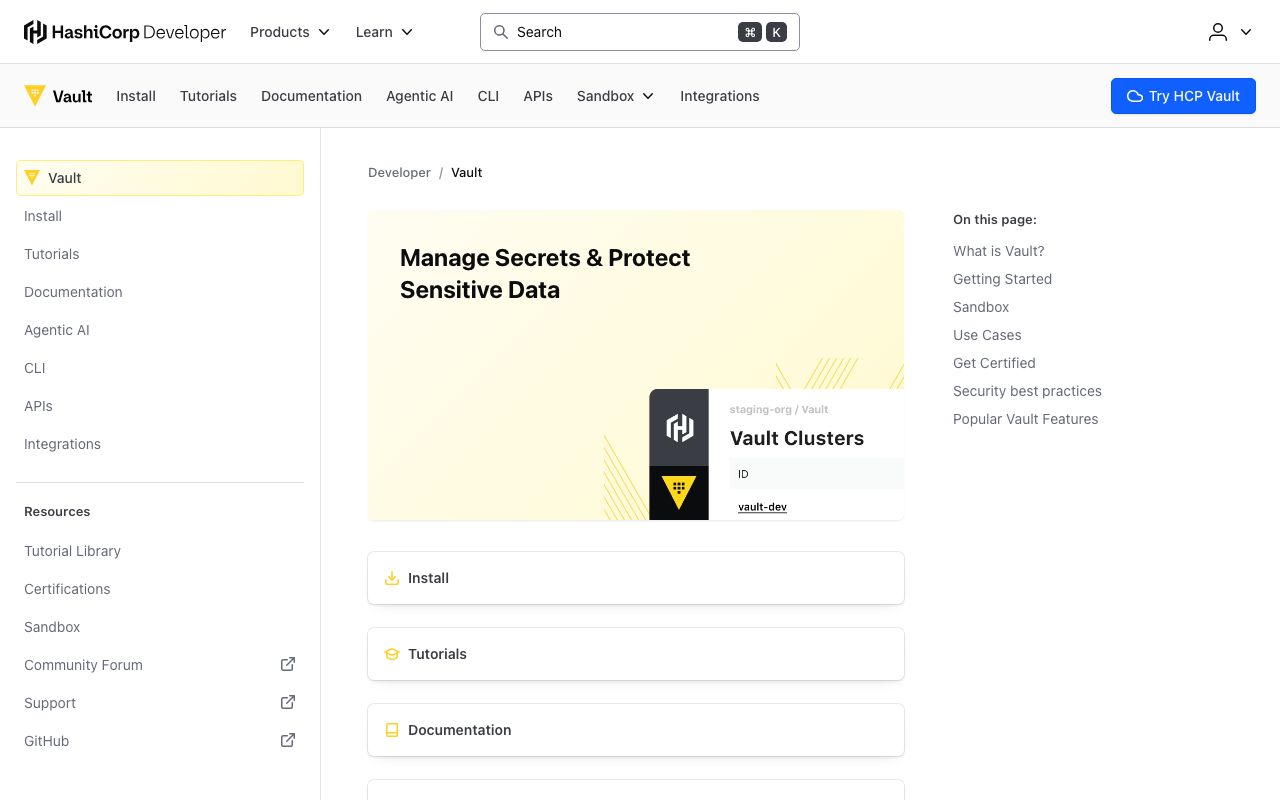Open the Install card in the main content
The image size is (1280, 800).
[636, 578]
